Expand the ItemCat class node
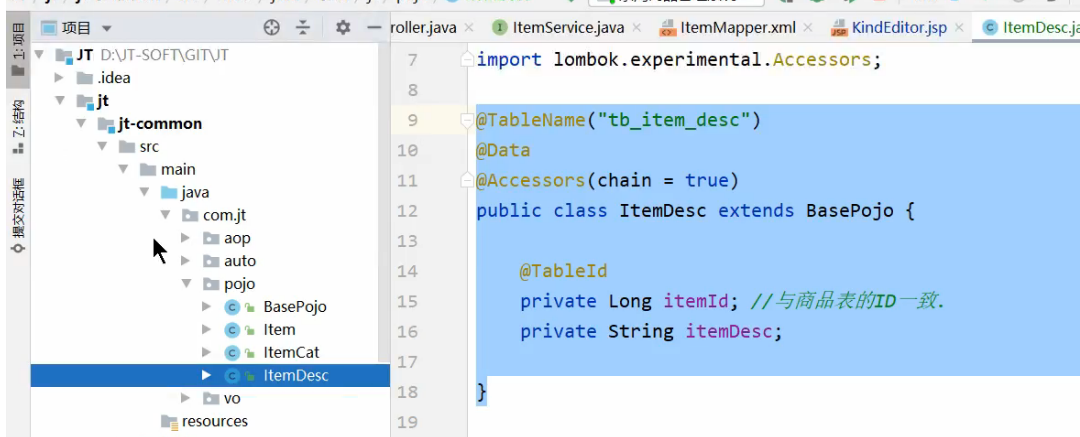Screen dimensions: 1080x437 (x=206, y=352)
